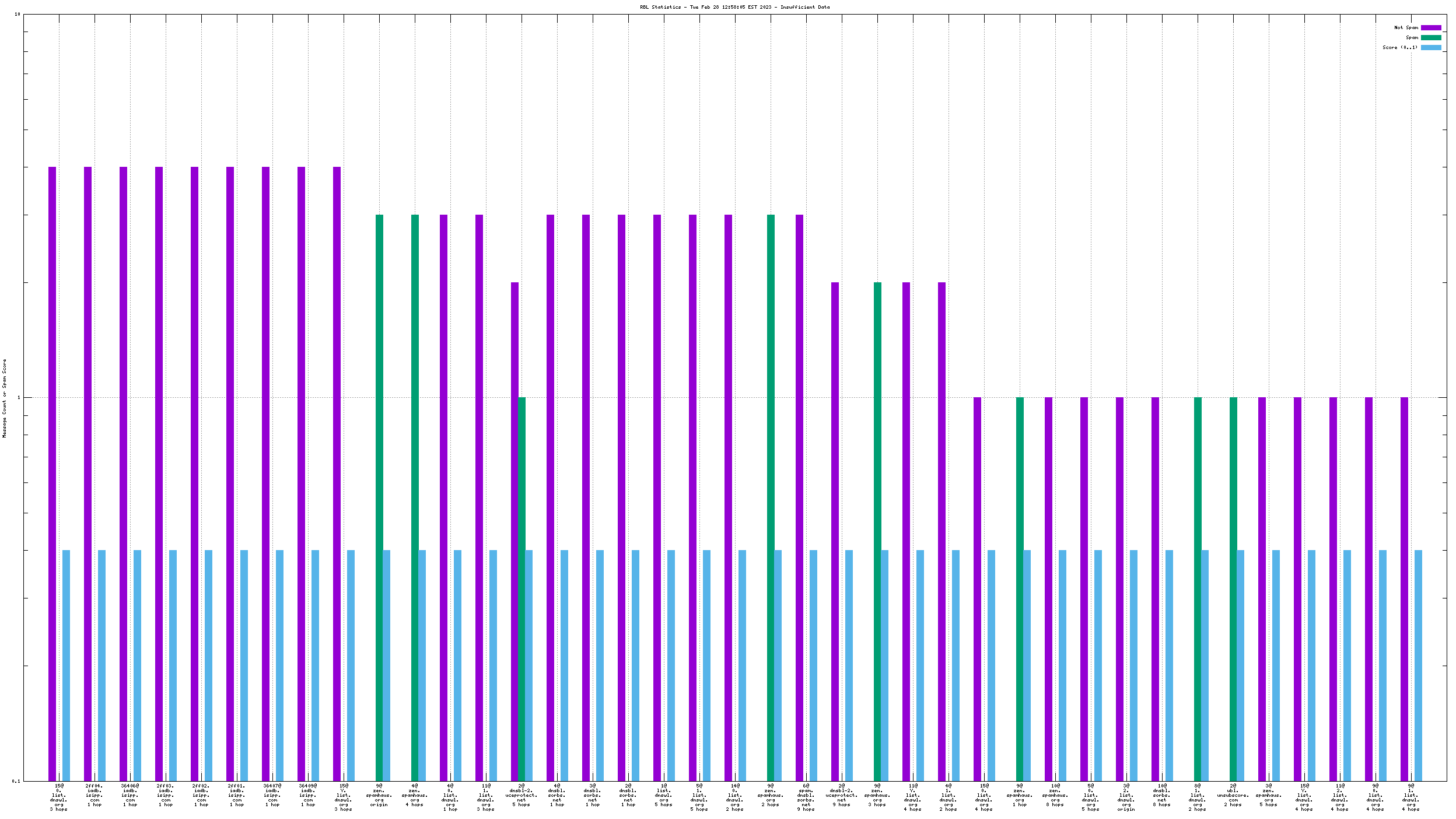Click the green Spam bar for ubl.unsubscore.com
Screen dimensions: 1456x819
pos(1233,589)
